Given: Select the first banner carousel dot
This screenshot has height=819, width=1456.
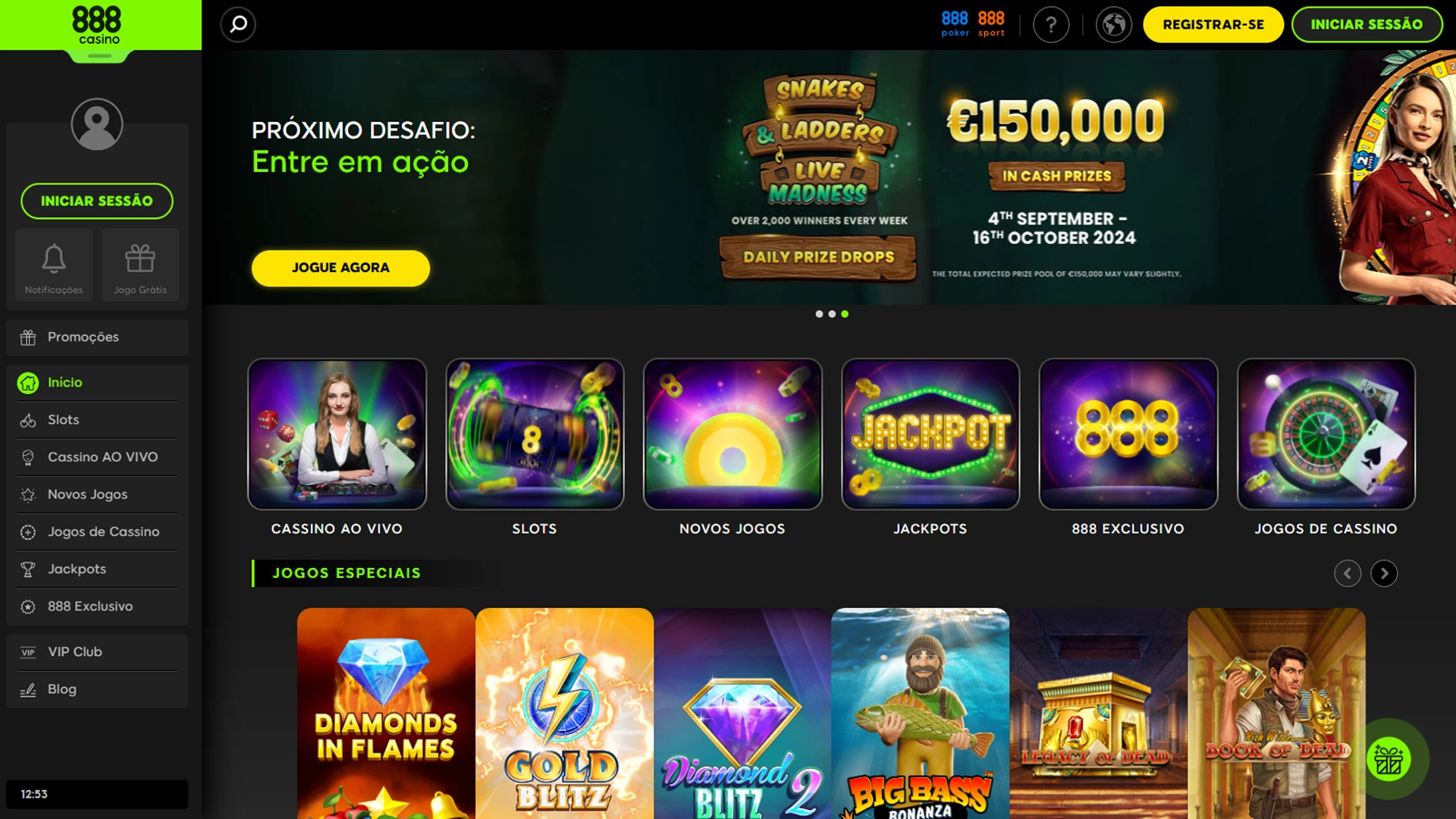Looking at the screenshot, I should tap(819, 314).
